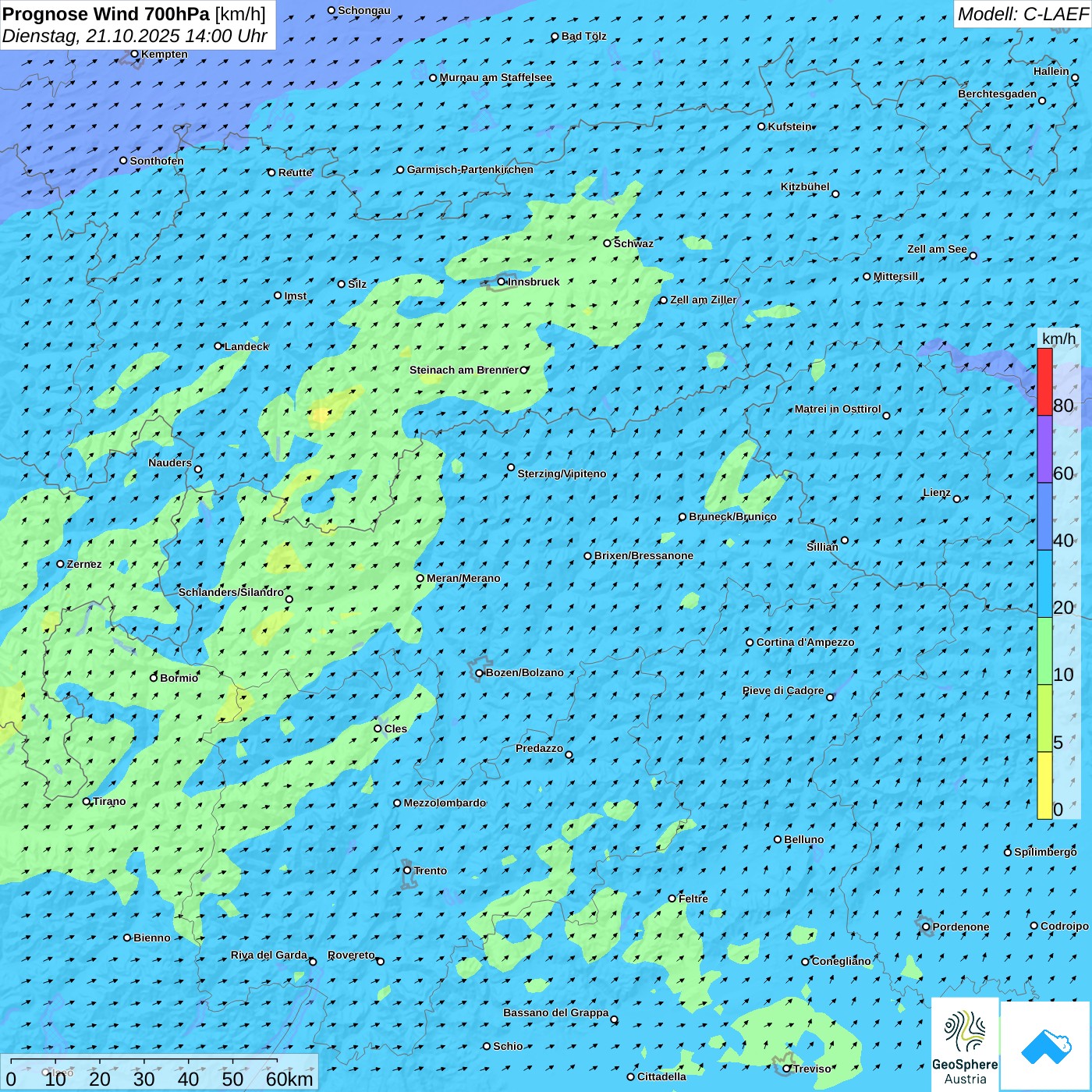The width and height of the screenshot is (1092, 1092).
Task: Click the Cles city marker
Action: coord(378,729)
